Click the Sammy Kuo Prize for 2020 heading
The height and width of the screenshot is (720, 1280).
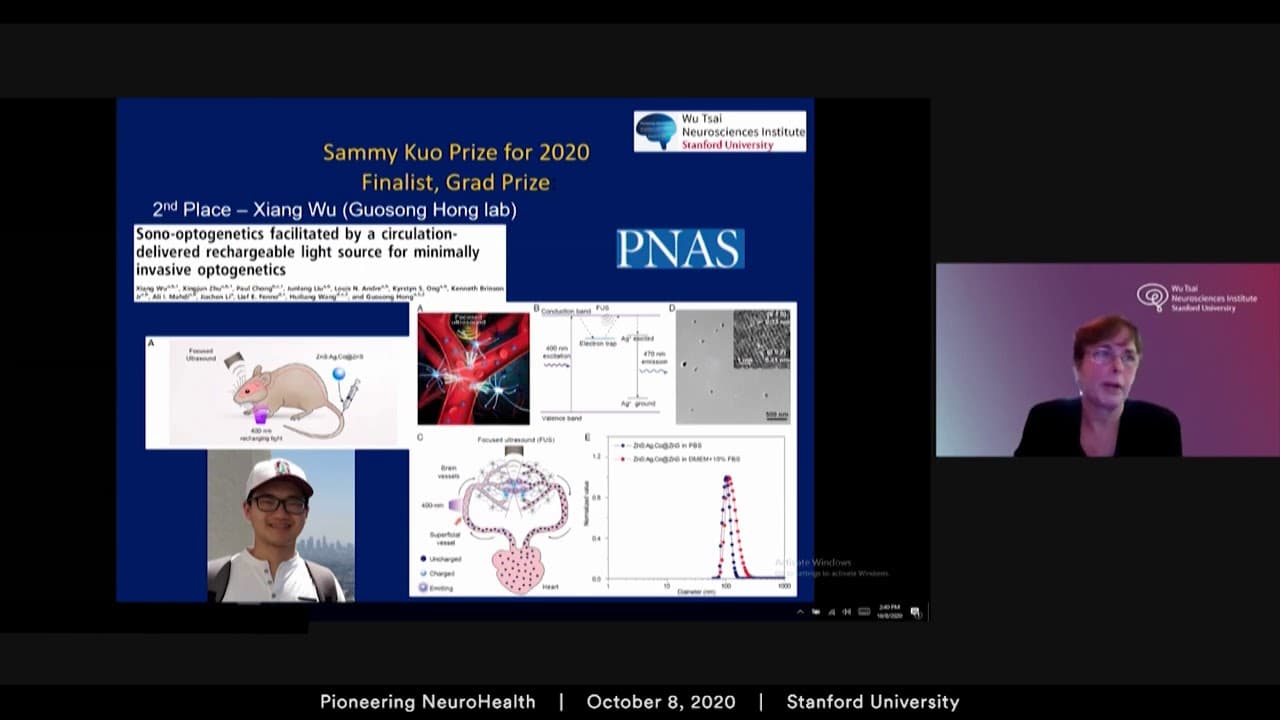456,152
